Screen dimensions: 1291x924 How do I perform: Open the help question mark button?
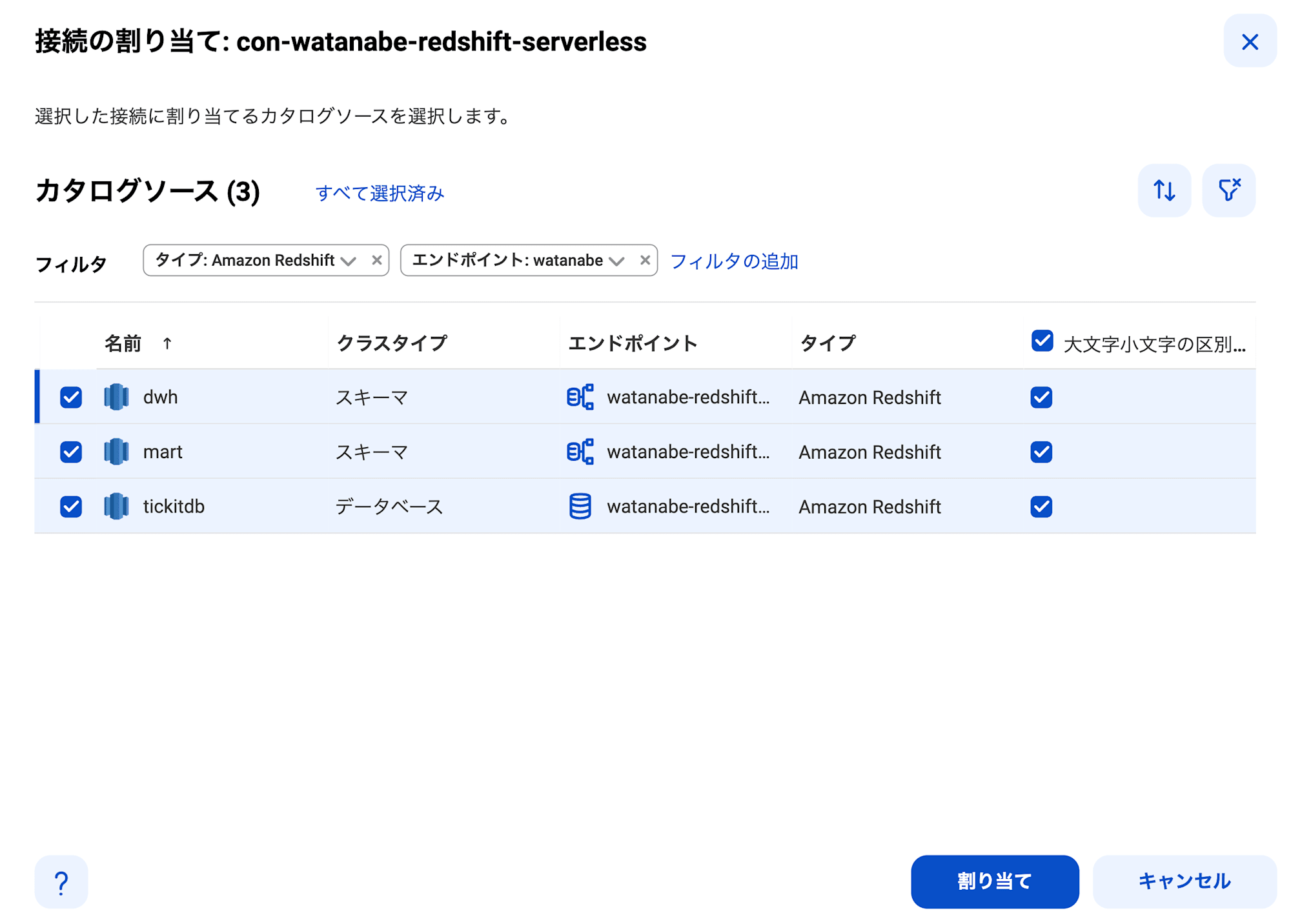[x=61, y=881]
